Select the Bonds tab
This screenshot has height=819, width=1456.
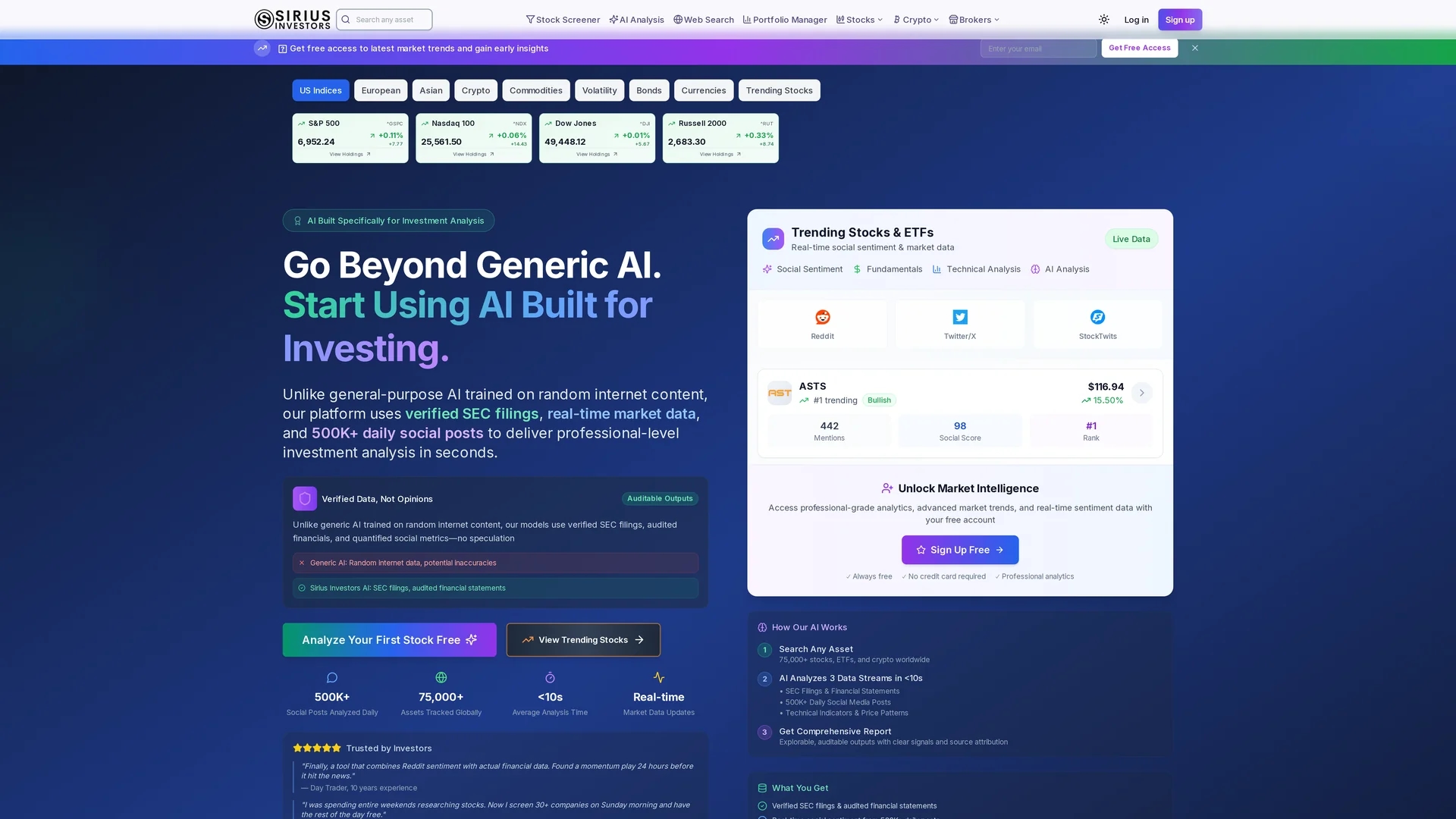tap(649, 90)
